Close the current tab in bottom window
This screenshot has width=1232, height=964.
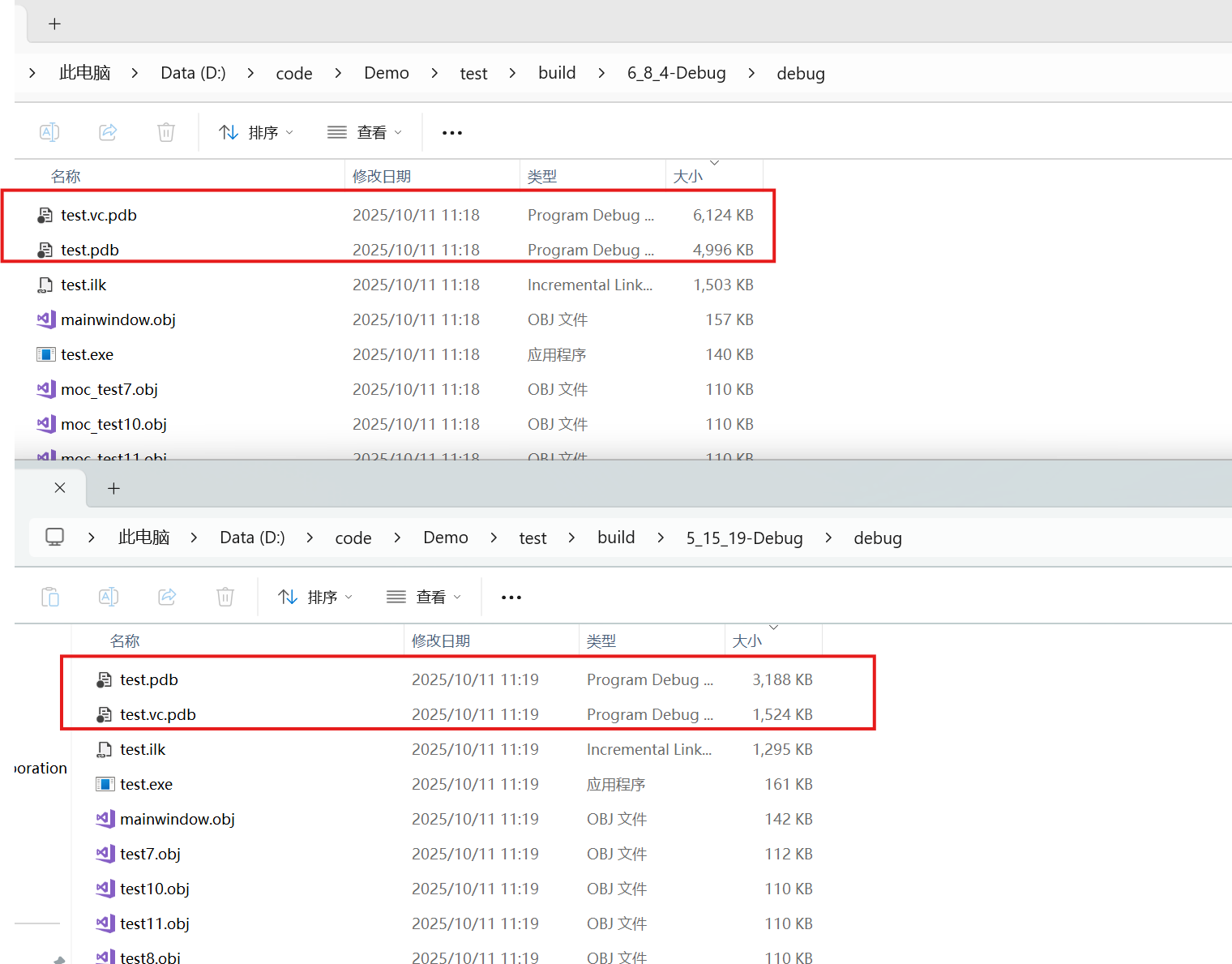coord(60,488)
